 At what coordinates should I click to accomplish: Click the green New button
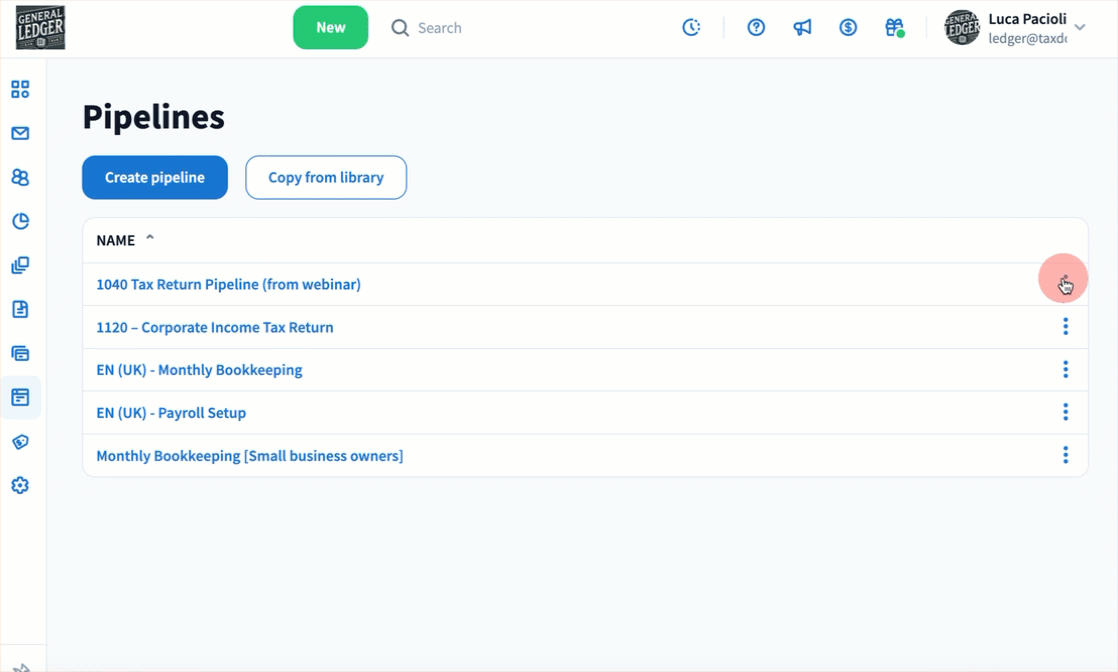click(331, 28)
